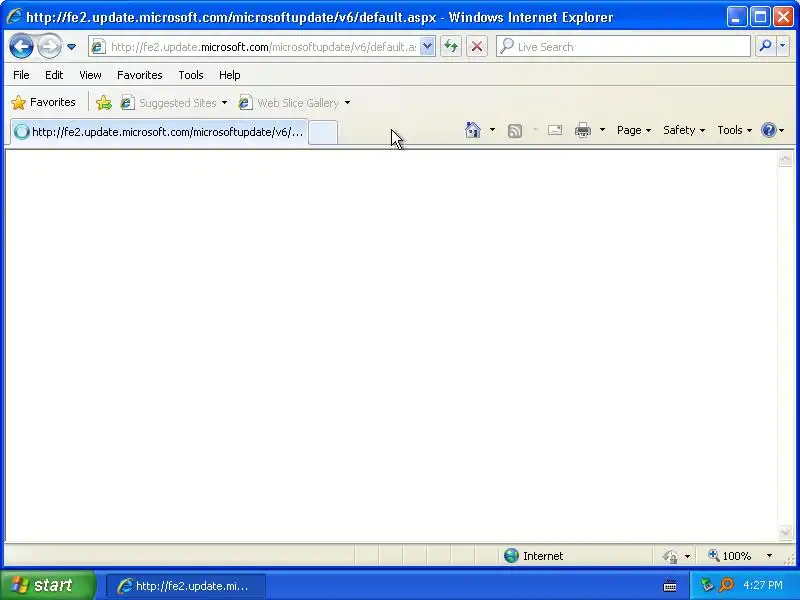Click the Refresh page icon
Image resolution: width=800 pixels, height=600 pixels.
(x=451, y=47)
